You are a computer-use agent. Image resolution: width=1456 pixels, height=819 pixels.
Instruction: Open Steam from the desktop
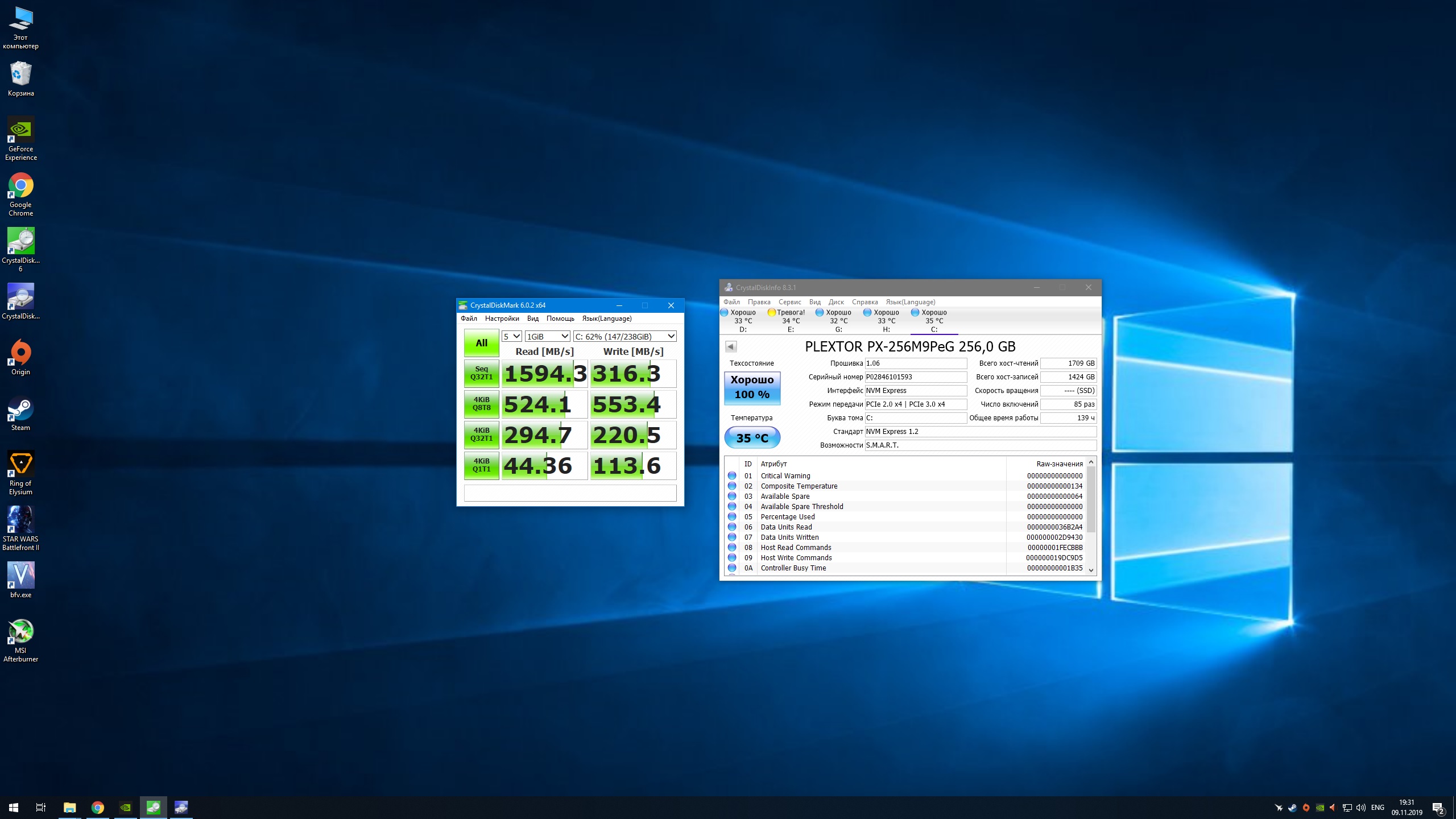(20, 409)
